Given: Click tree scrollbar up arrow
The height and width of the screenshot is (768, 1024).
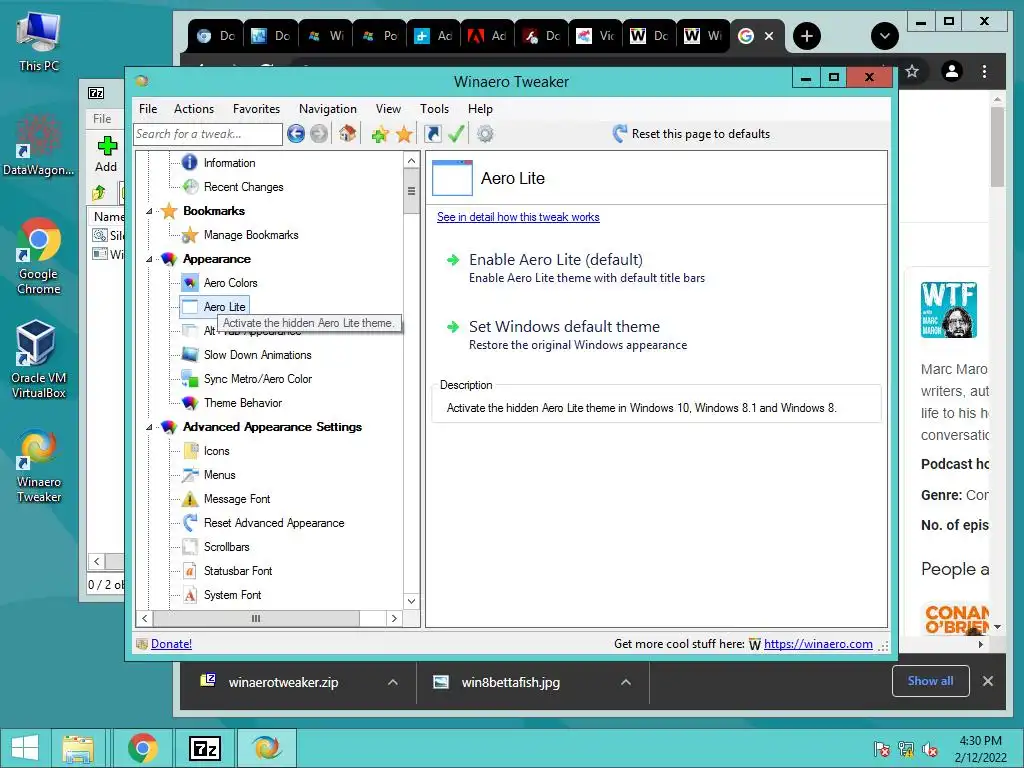Looking at the screenshot, I should coord(411,161).
